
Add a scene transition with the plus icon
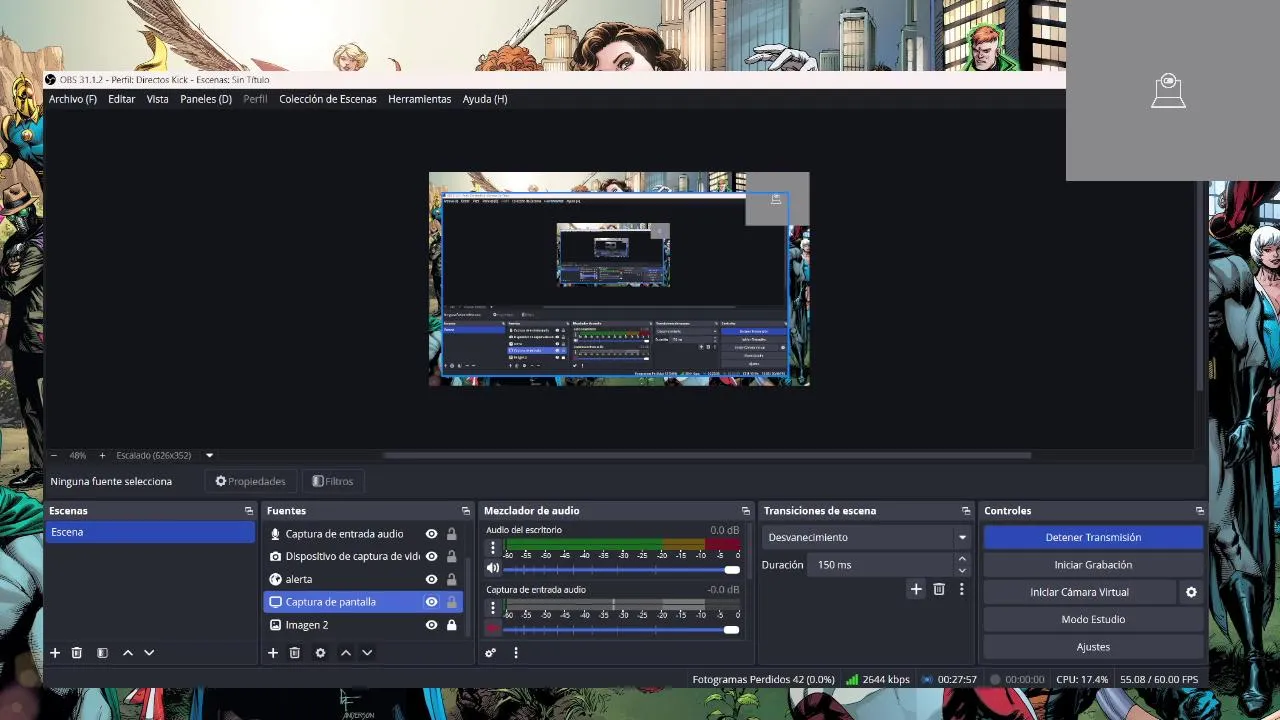click(x=915, y=589)
